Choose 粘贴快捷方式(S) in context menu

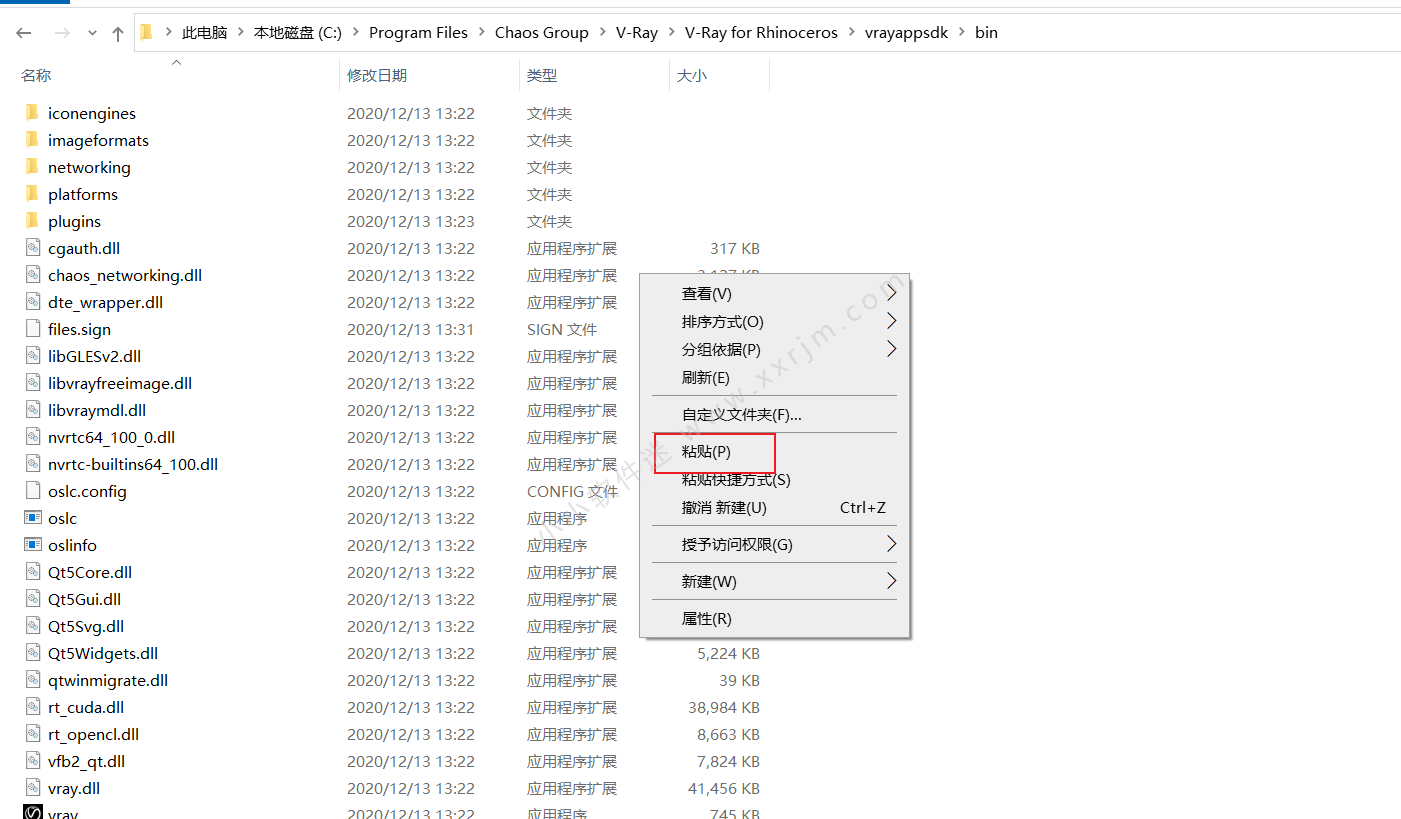[774, 480]
